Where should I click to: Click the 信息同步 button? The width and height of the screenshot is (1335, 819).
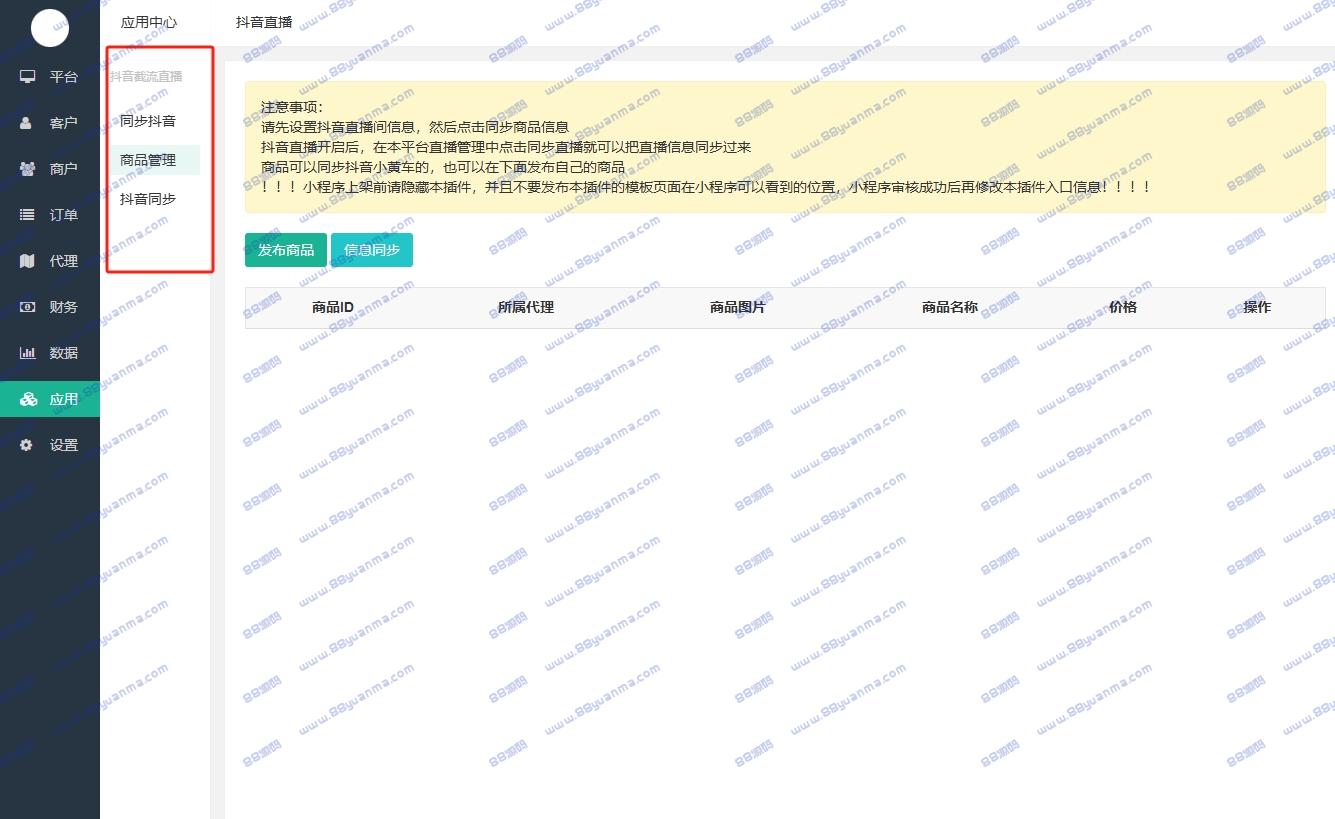click(371, 250)
